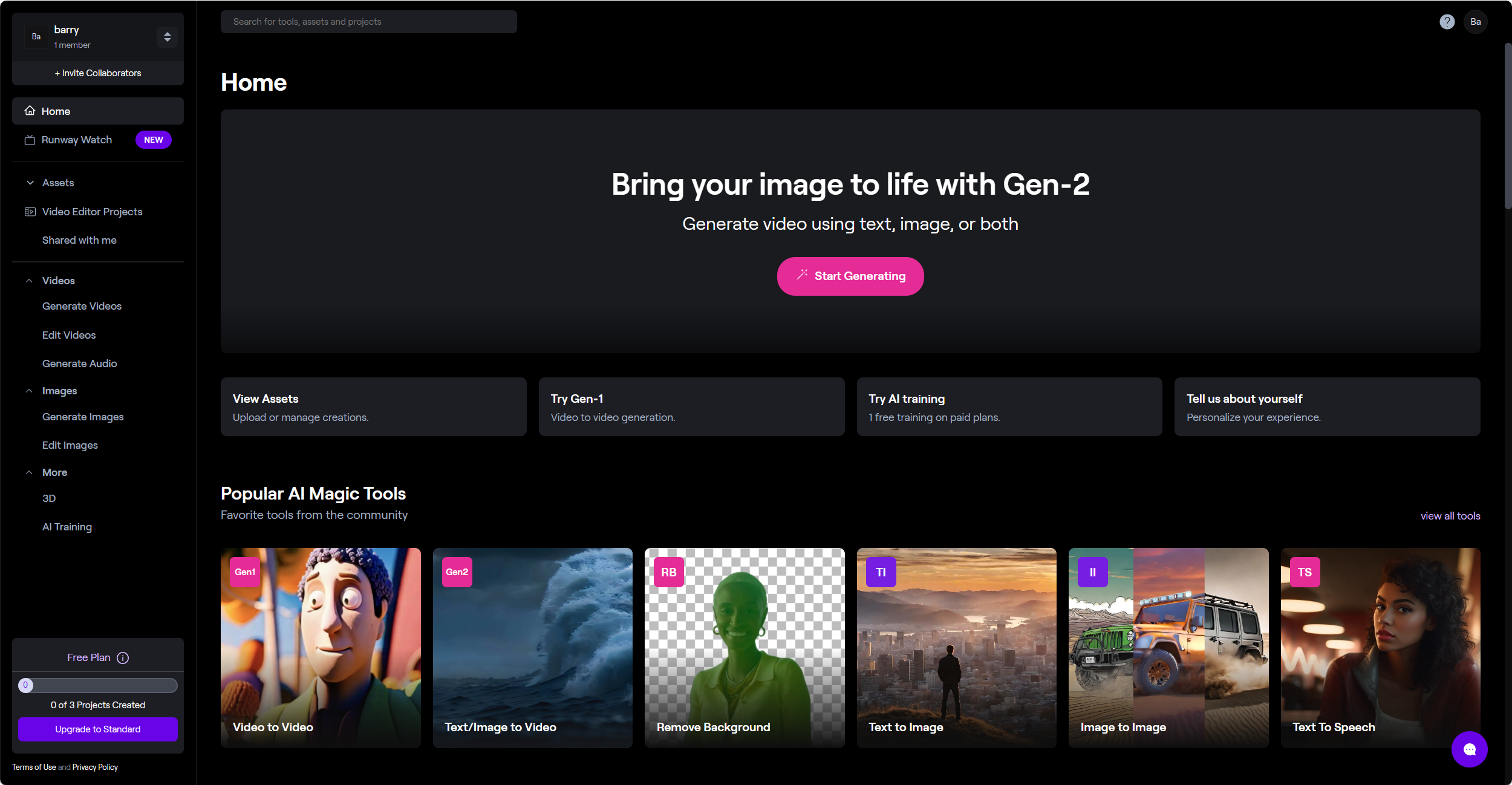The width and height of the screenshot is (1512, 785).
Task: Open the Video to Video tool thumbnail
Action: [x=321, y=648]
